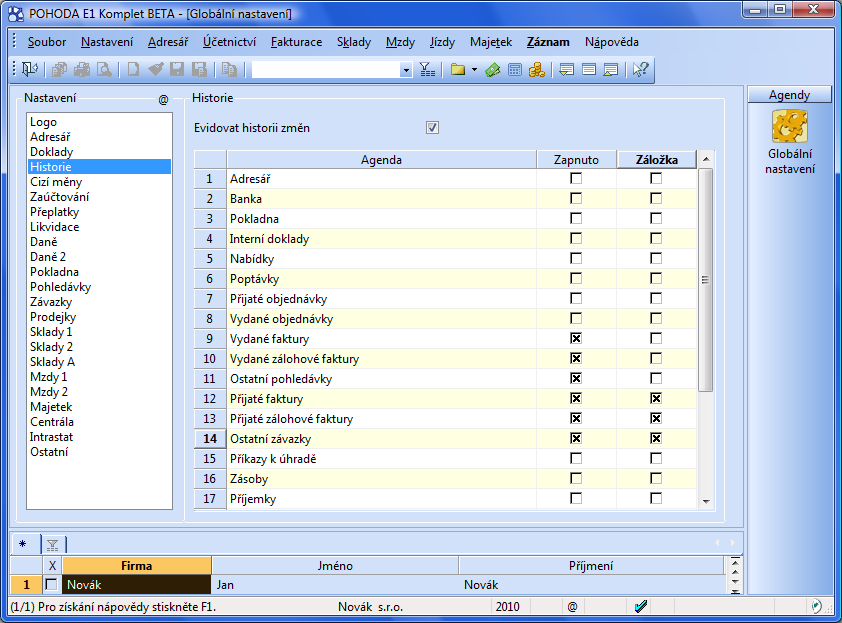This screenshot has height=623, width=842.
Task: Select Daně 2 in settings list
Action: 99,257
